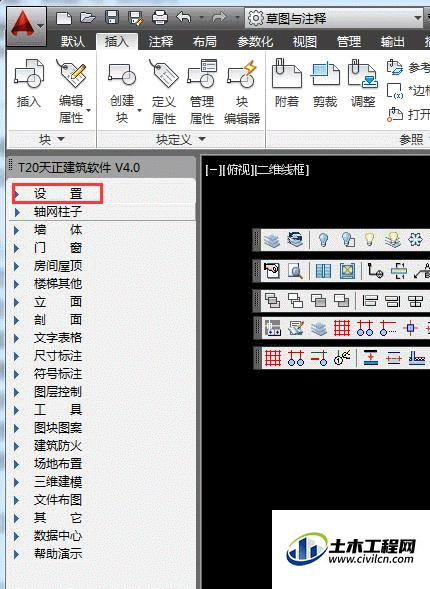Select the 插入 ribbon tab
The width and height of the screenshot is (430, 589).
tap(117, 41)
